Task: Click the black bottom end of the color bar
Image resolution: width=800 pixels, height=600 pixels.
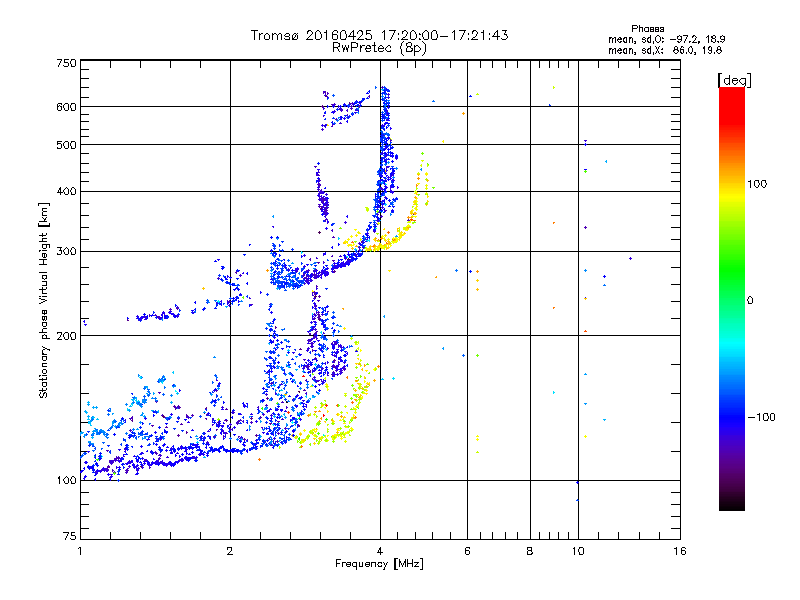Action: pyautogui.click(x=732, y=503)
